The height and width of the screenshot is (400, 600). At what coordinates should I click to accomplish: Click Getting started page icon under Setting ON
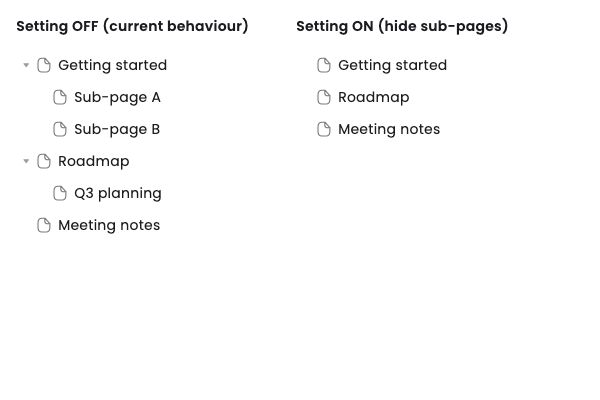point(324,65)
